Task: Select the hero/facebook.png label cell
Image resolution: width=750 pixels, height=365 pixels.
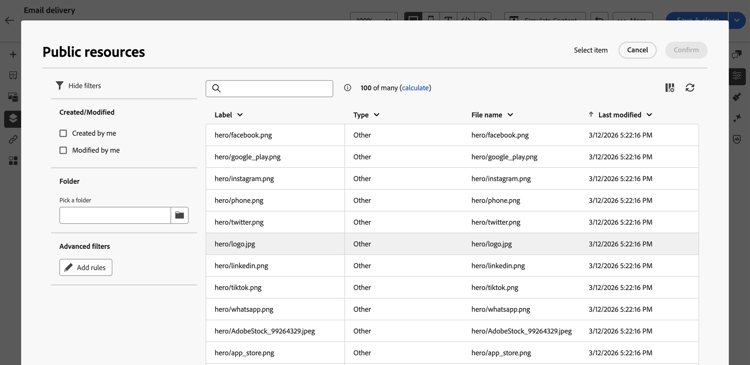Action: click(275, 135)
